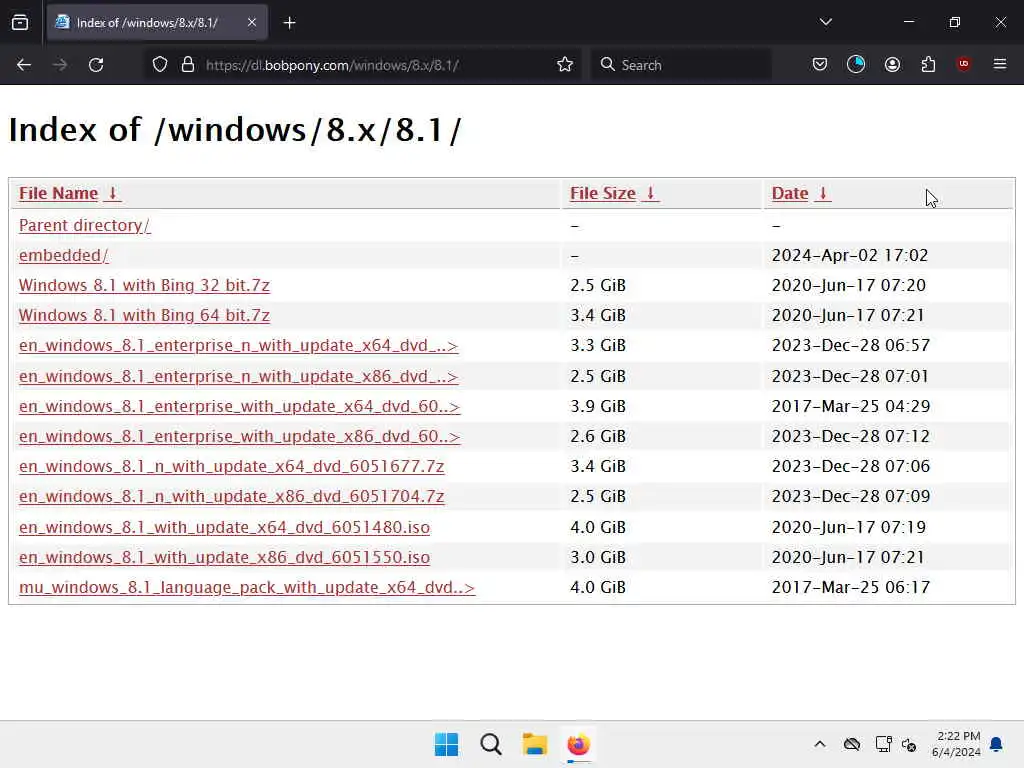Close the Index of /windows/8.x/8.1/ tab

pyautogui.click(x=252, y=22)
